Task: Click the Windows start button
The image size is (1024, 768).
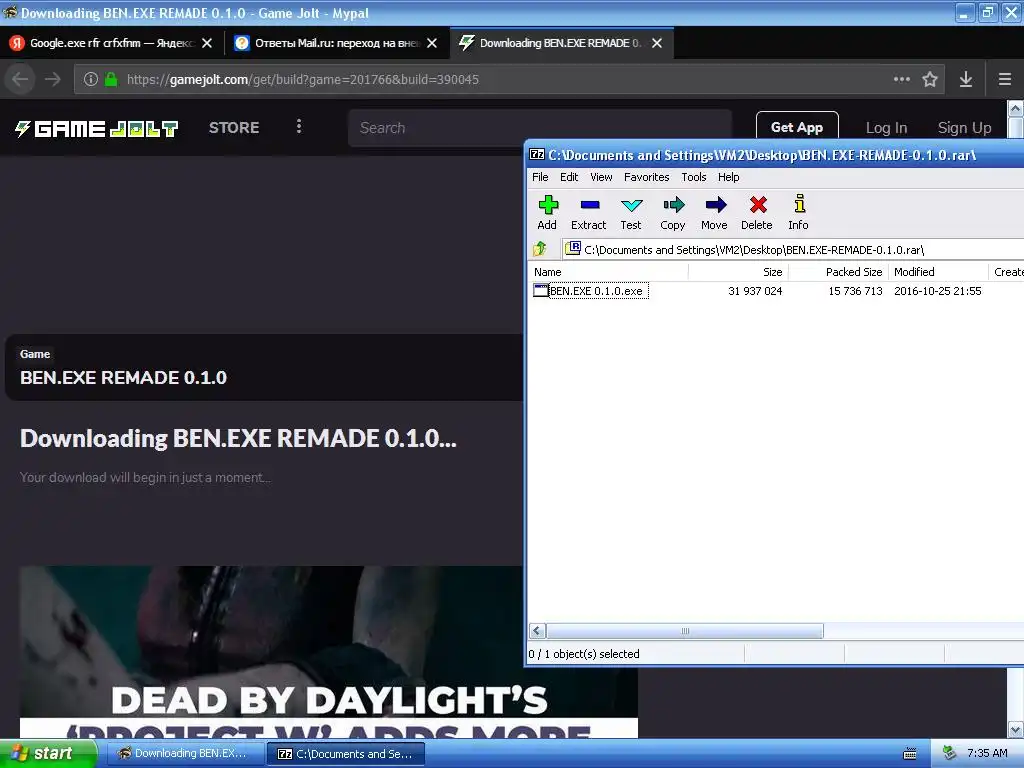Action: (48, 754)
